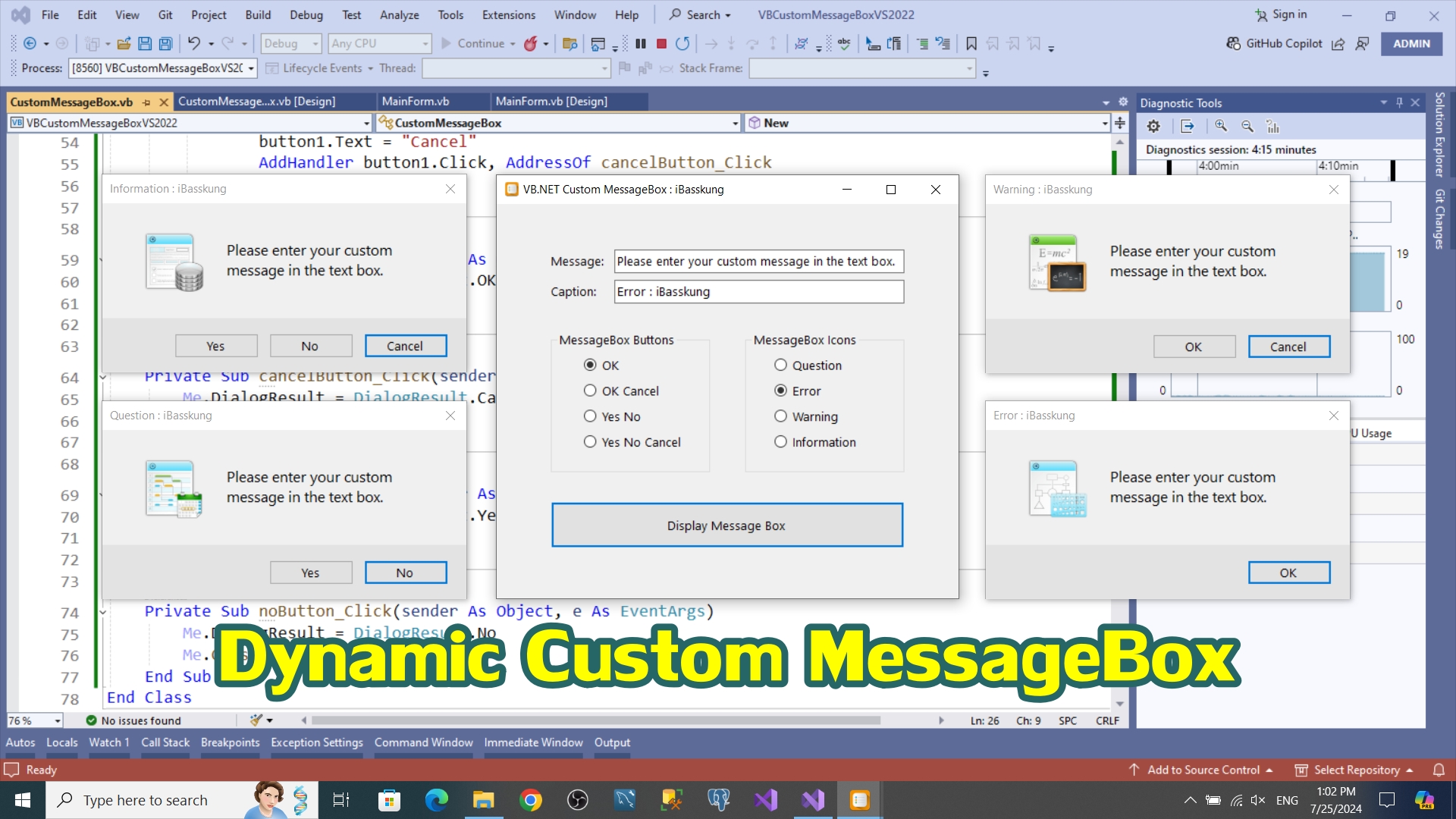Click the Message text input field
The width and height of the screenshot is (1456, 819).
758,262
